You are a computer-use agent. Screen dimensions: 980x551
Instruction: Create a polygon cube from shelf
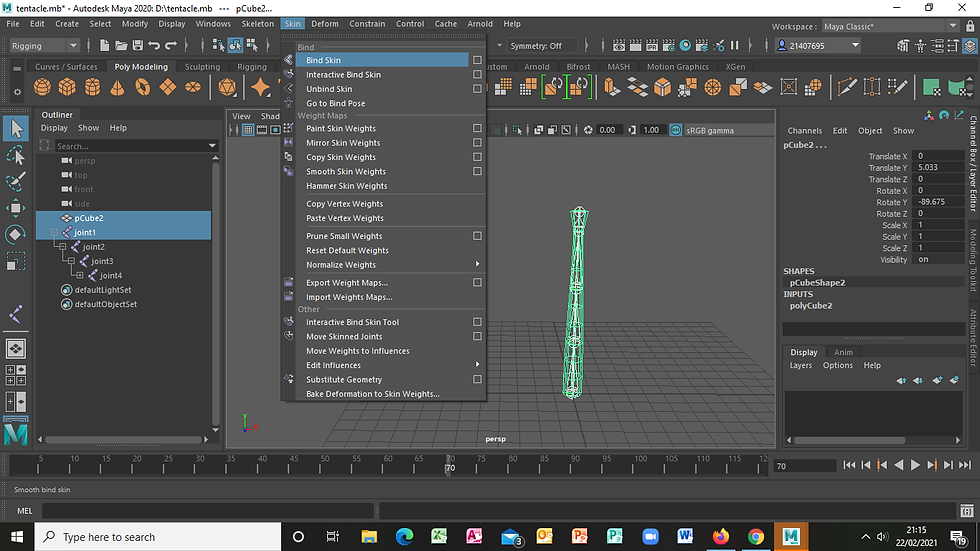coord(67,87)
